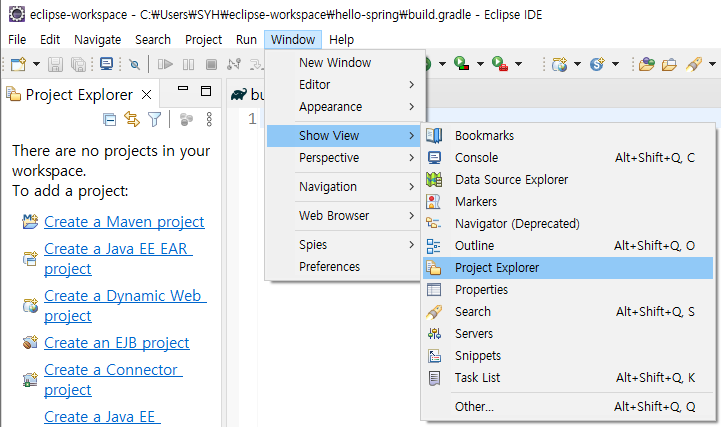
Task: Close the Project Explorer tab
Action: [x=147, y=95]
